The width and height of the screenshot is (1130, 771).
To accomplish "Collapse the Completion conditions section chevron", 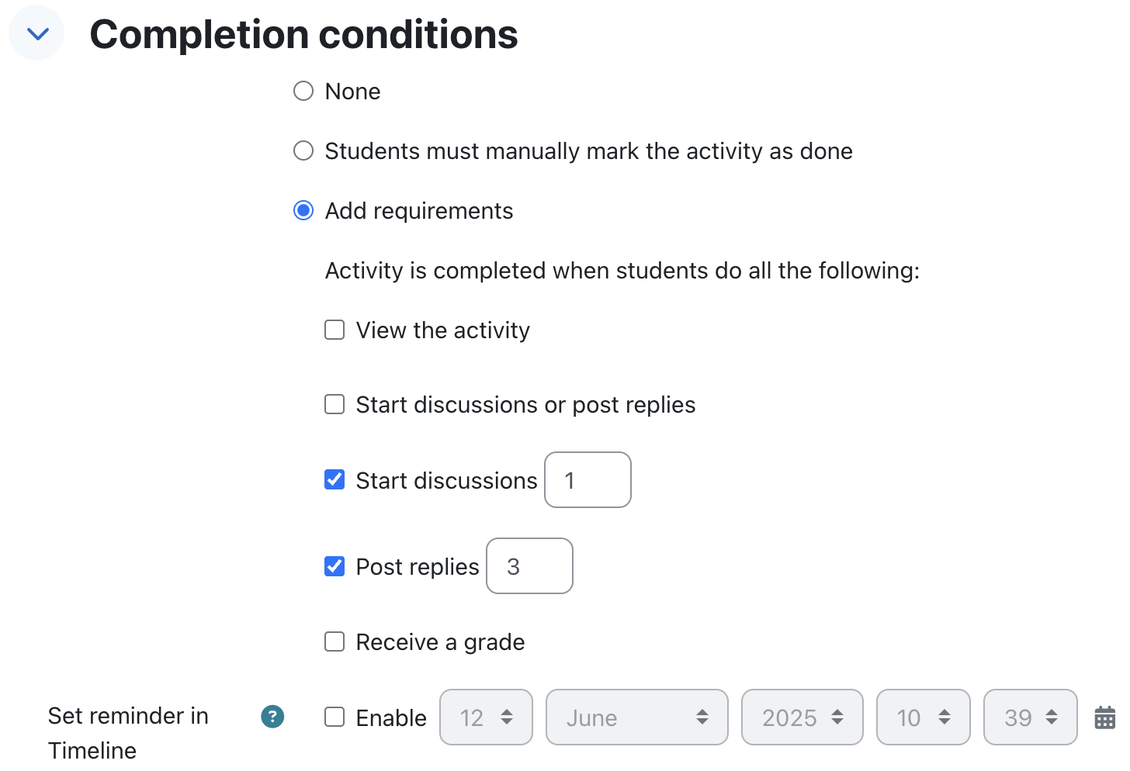I will tap(36, 33).
